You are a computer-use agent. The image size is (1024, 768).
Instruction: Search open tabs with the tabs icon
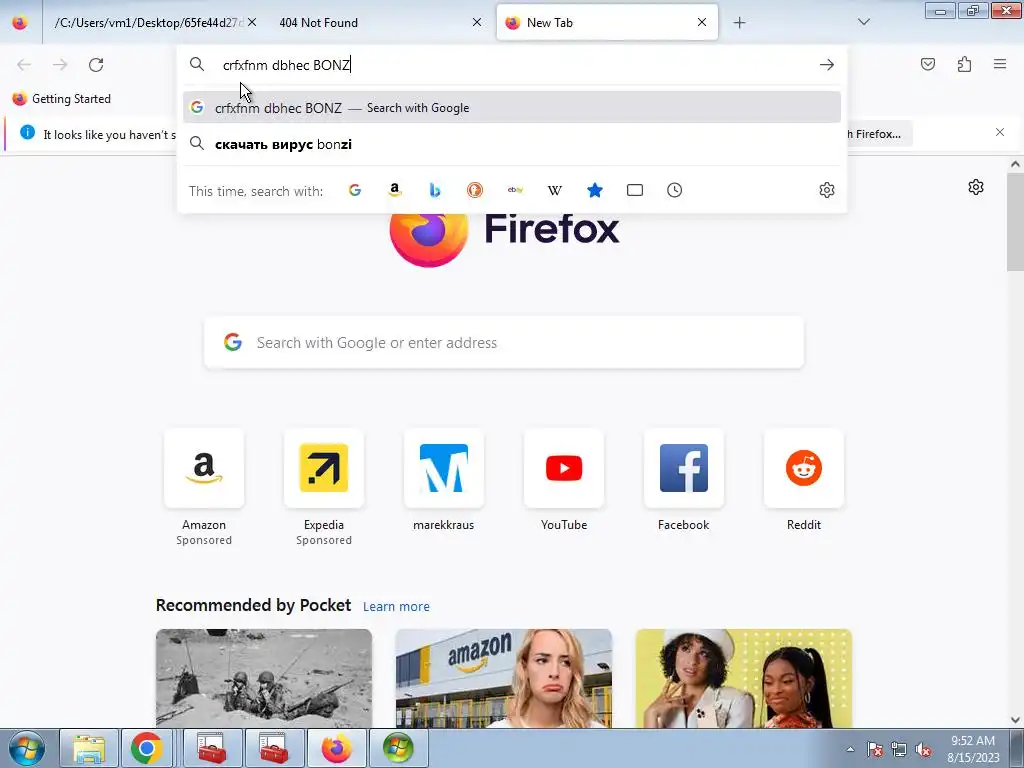tap(635, 190)
